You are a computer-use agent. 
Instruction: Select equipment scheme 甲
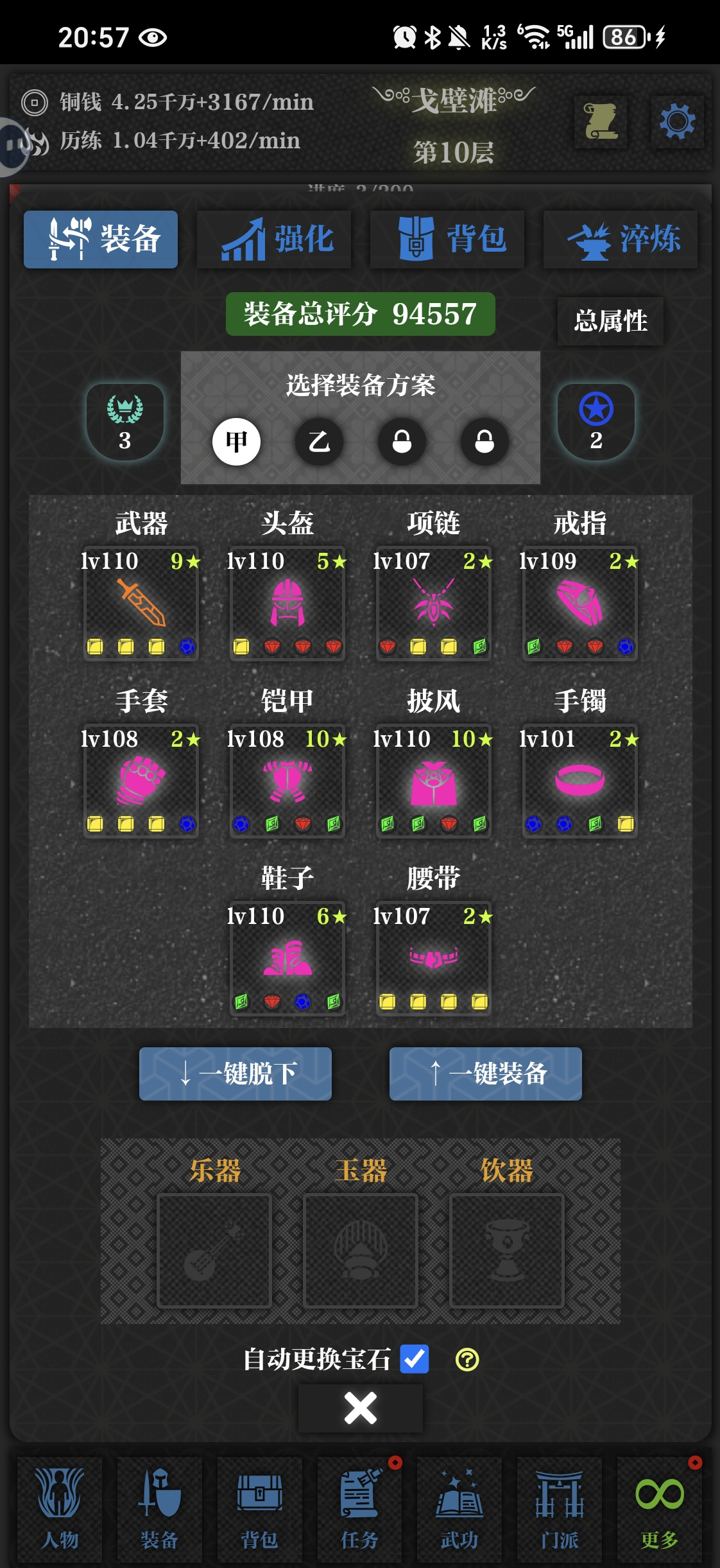coord(236,441)
